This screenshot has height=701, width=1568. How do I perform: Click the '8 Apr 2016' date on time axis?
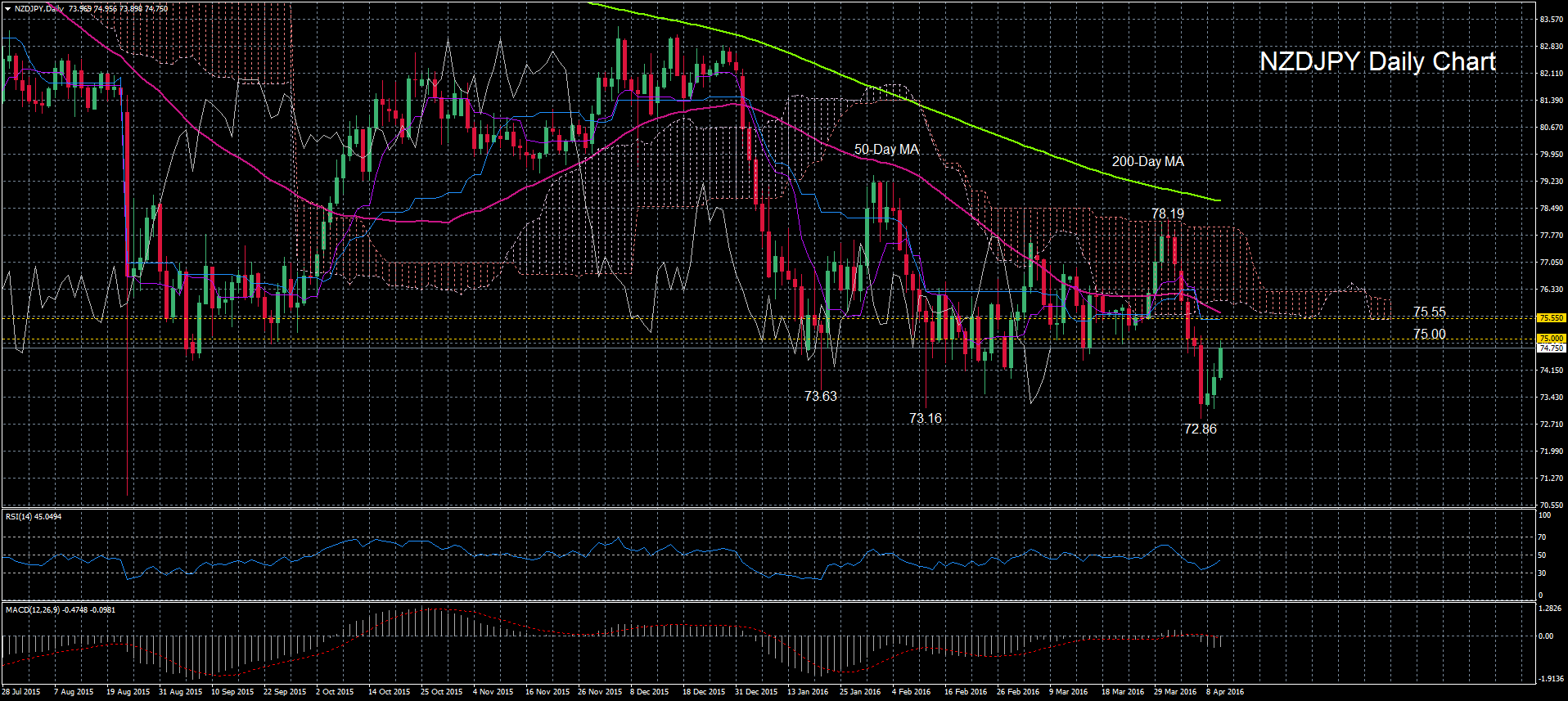click(x=1225, y=692)
